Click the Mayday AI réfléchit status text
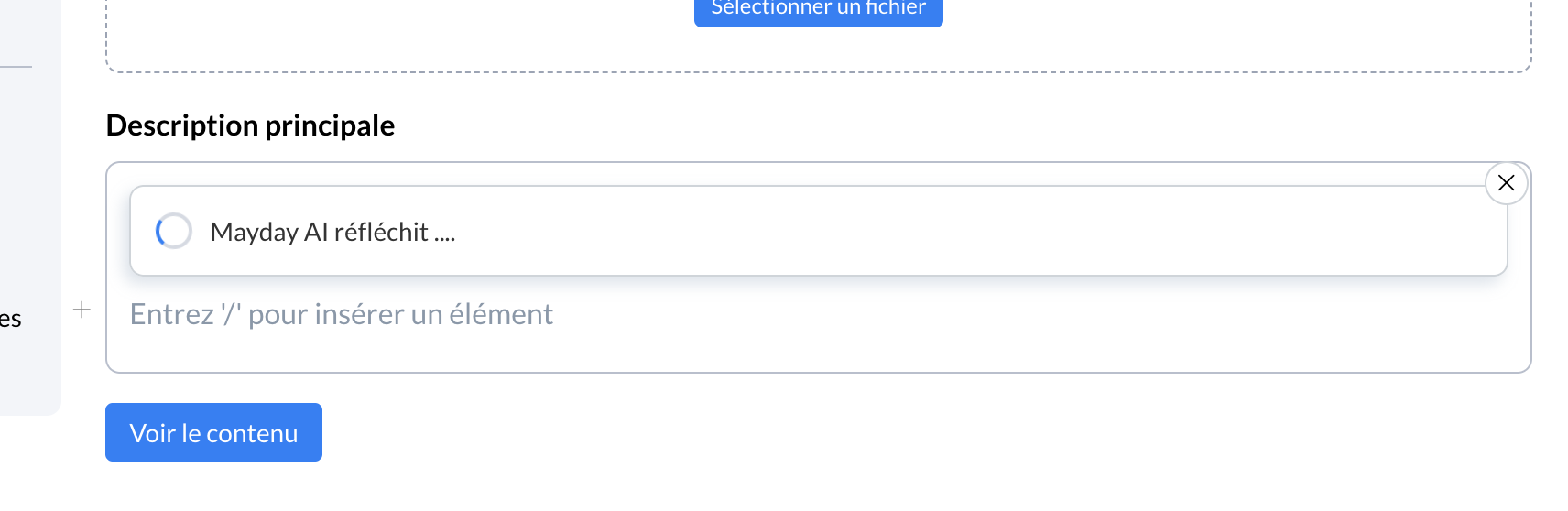This screenshot has width=1568, height=511. [332, 232]
